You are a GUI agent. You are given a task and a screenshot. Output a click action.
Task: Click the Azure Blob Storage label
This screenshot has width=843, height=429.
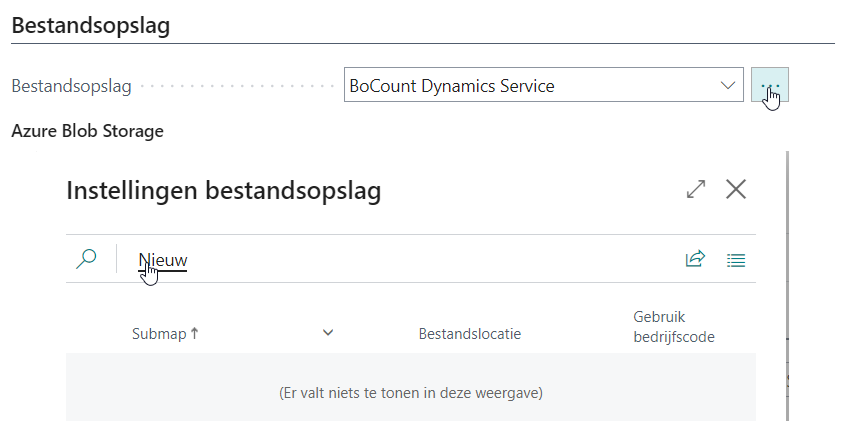(87, 131)
